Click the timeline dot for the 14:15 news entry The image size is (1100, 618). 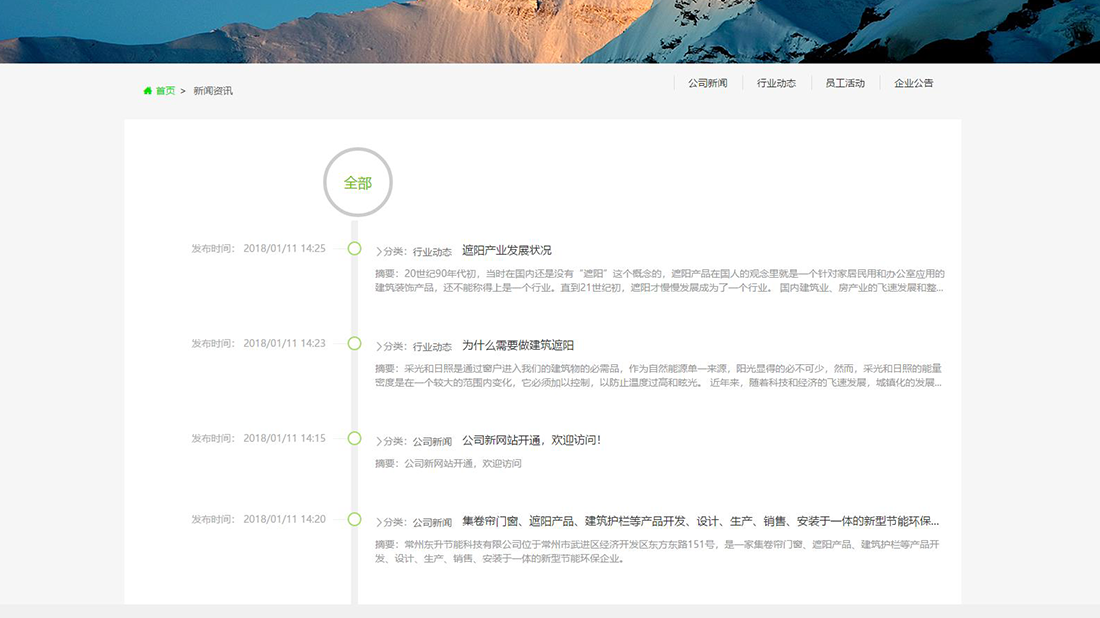point(353,437)
